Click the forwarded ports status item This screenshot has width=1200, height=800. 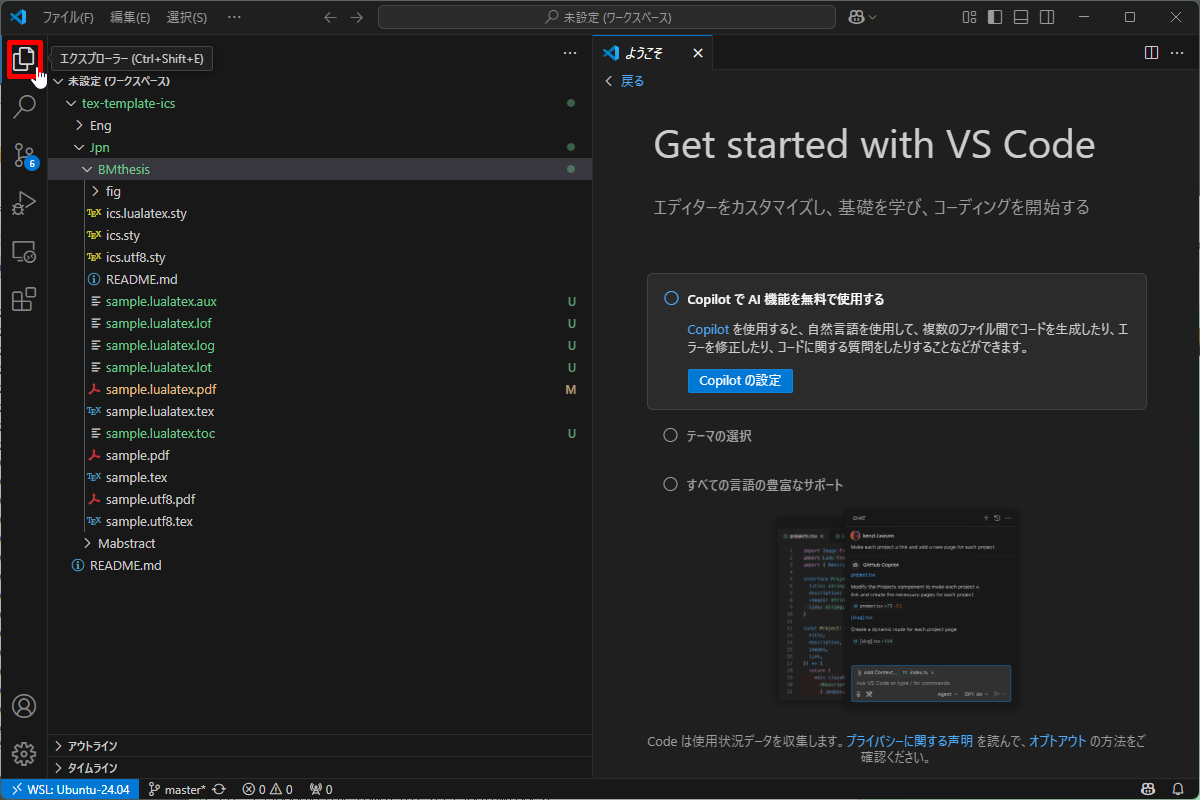click(321, 789)
